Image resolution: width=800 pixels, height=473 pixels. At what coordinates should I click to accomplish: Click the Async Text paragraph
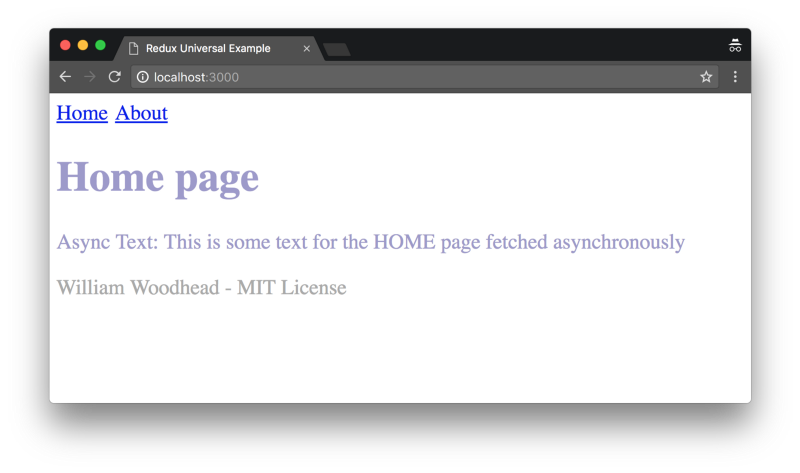(x=370, y=242)
